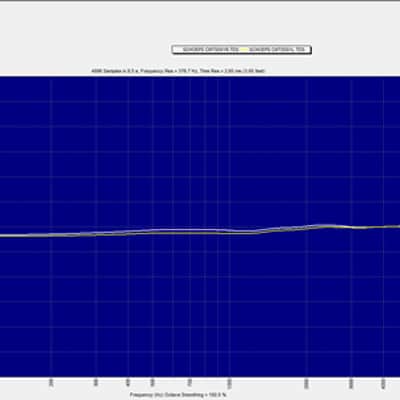Click the 400 Hz axis label
The height and width of the screenshot is (400, 400).
[x=128, y=383]
